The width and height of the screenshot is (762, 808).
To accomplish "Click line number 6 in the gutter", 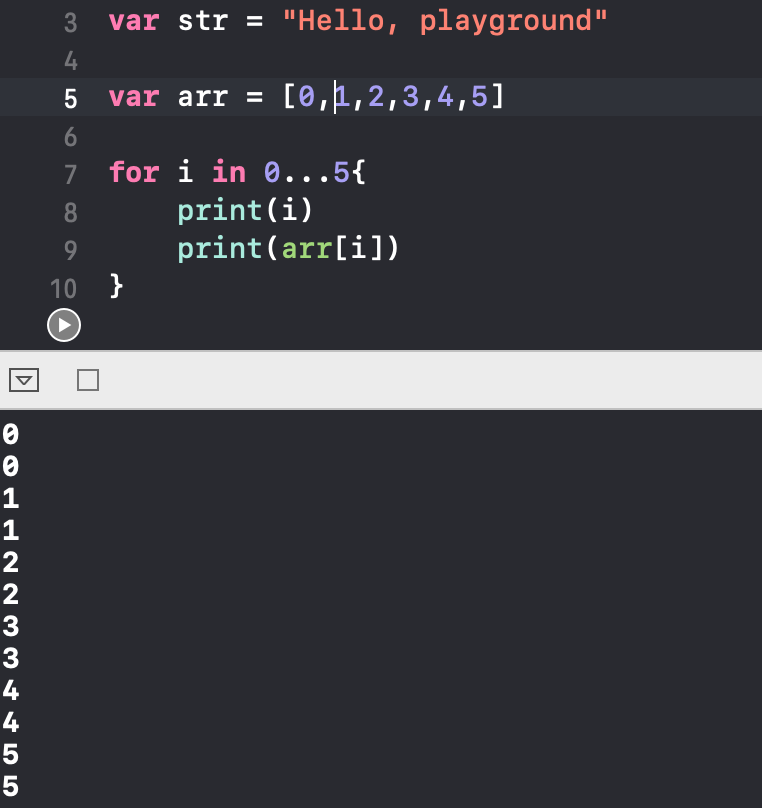I will coord(71,137).
